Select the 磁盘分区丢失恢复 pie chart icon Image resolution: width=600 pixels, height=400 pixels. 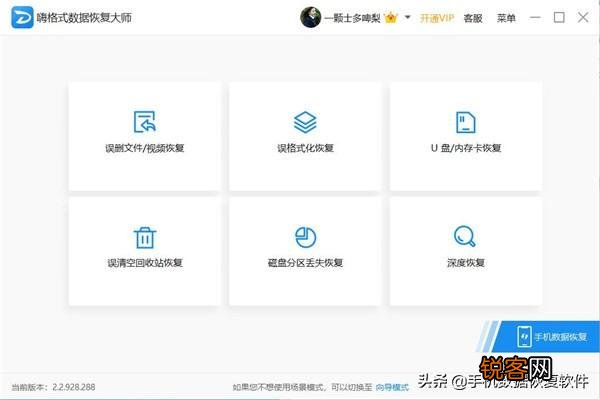(x=305, y=237)
